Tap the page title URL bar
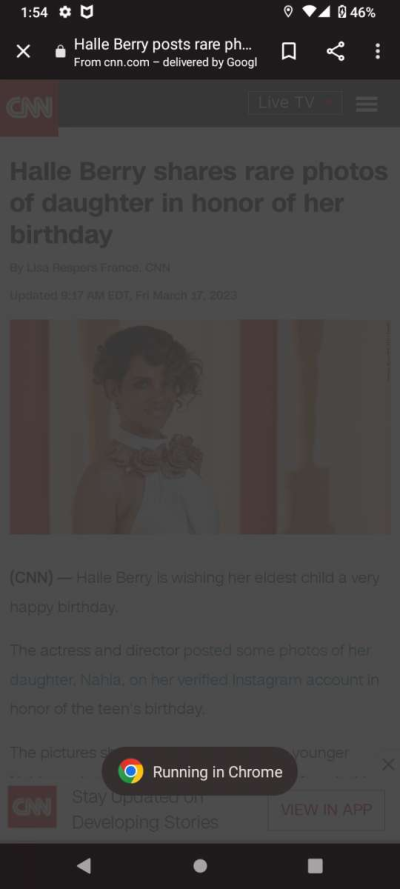Image resolution: width=400 pixels, height=889 pixels. [x=165, y=52]
